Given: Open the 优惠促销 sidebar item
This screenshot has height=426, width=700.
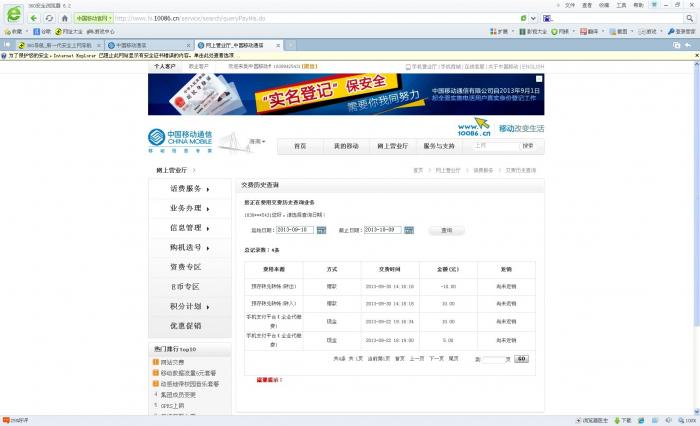Looking at the screenshot, I should coord(190,326).
